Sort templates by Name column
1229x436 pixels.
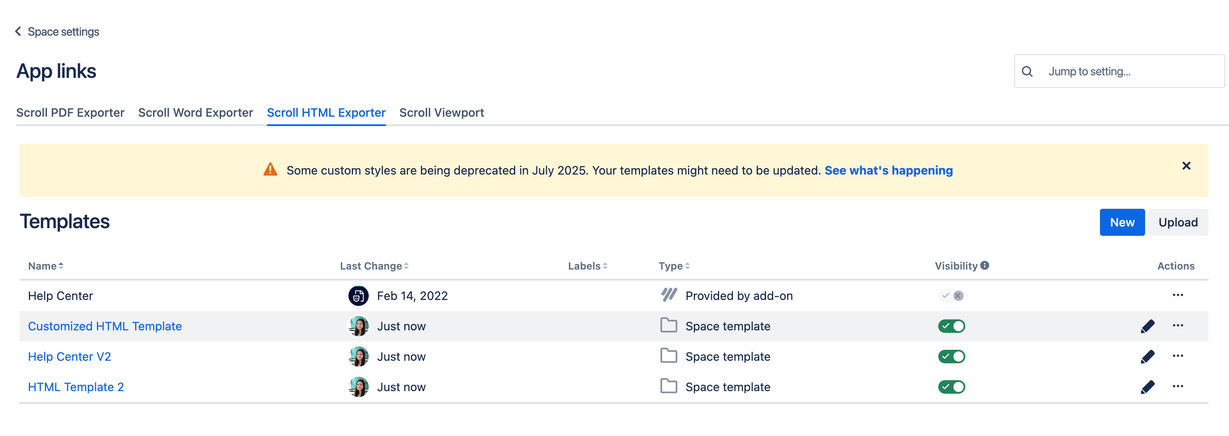(45, 266)
